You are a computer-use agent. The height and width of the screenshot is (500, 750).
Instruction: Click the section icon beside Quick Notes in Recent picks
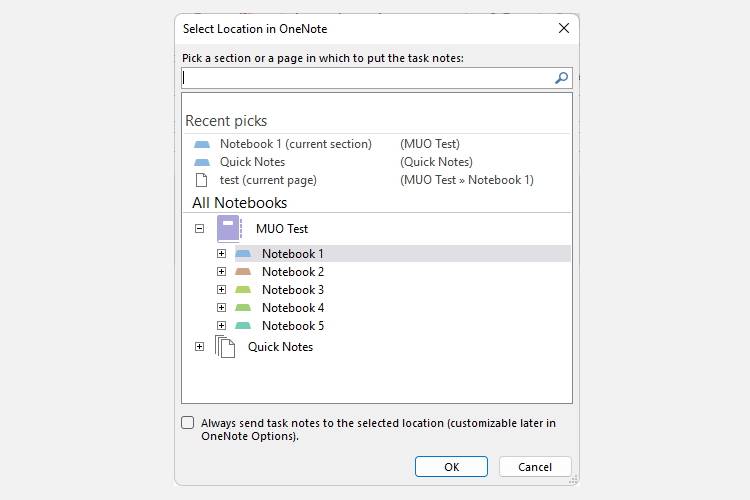point(202,162)
